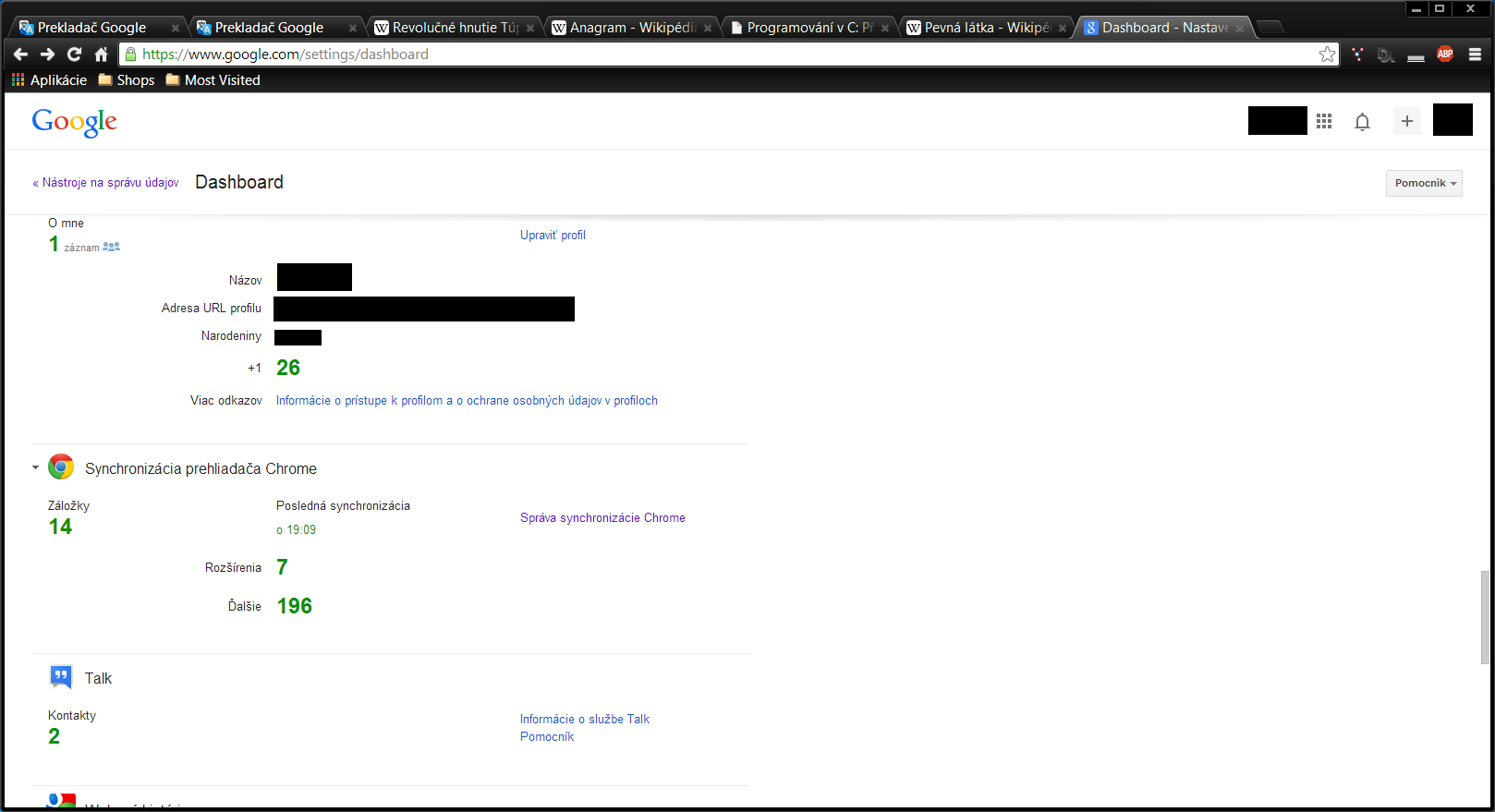Screen dimensions: 1495x812
Task: Reload the current page
Action: (x=75, y=55)
